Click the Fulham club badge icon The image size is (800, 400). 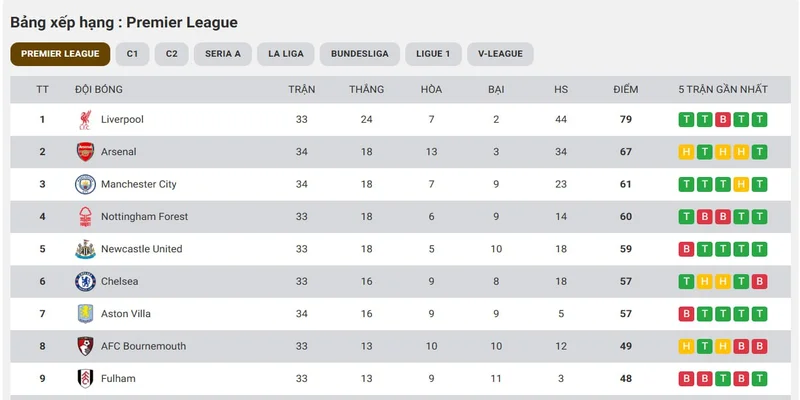pos(85,379)
